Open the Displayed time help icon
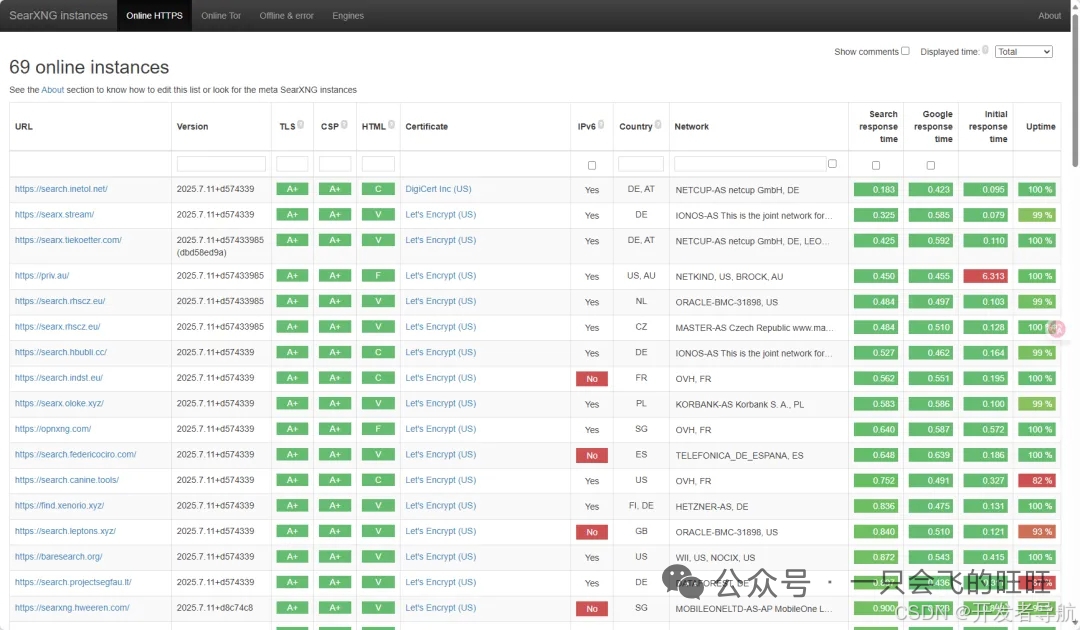The height and width of the screenshot is (630, 1080). tap(985, 50)
